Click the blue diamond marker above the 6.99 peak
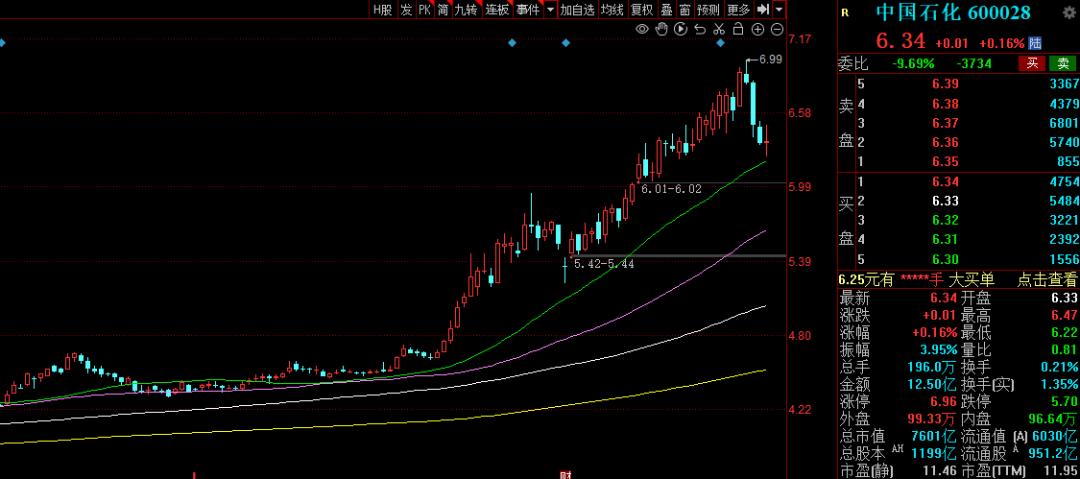 point(721,43)
